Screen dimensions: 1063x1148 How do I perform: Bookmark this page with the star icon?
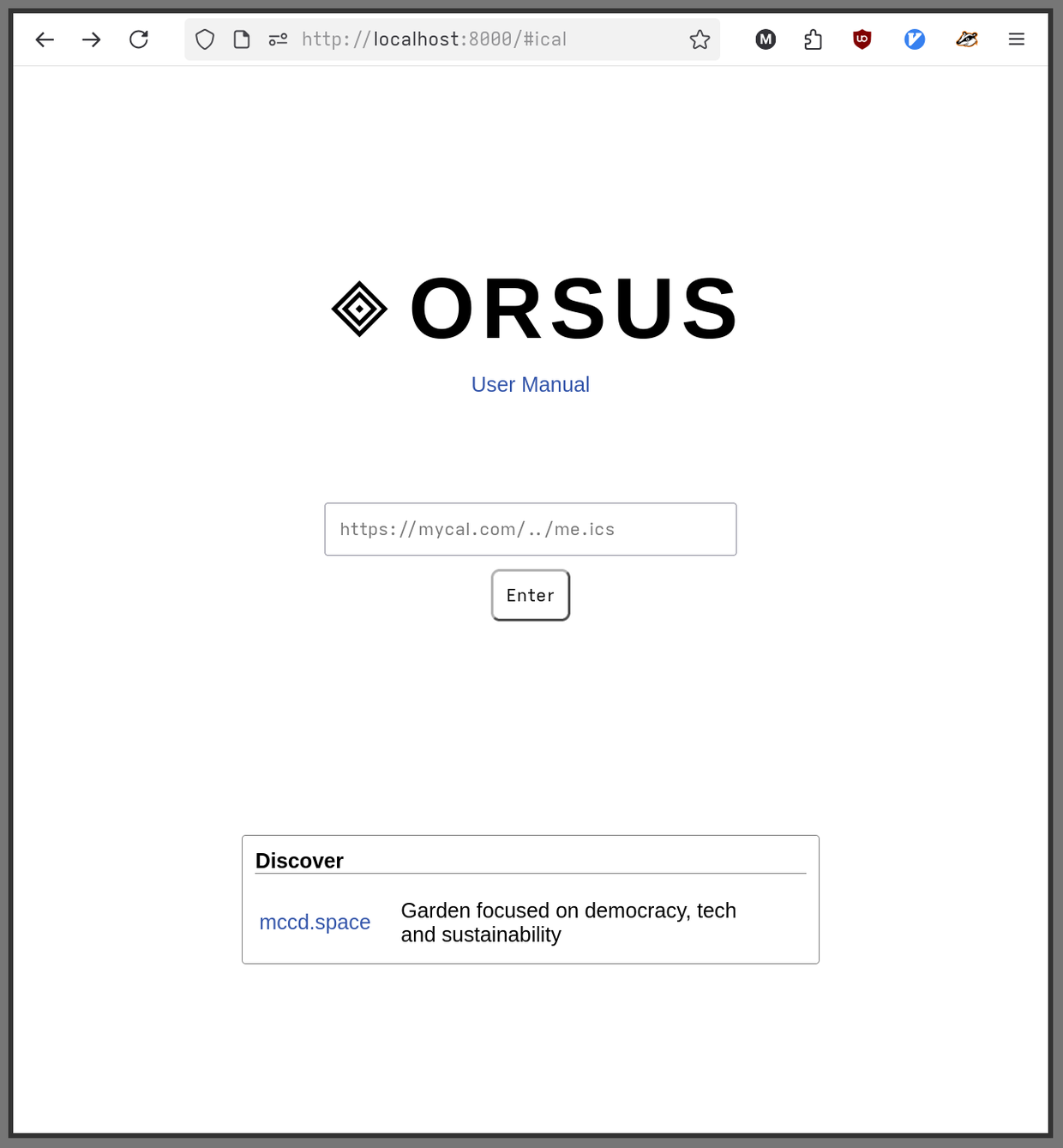700,39
